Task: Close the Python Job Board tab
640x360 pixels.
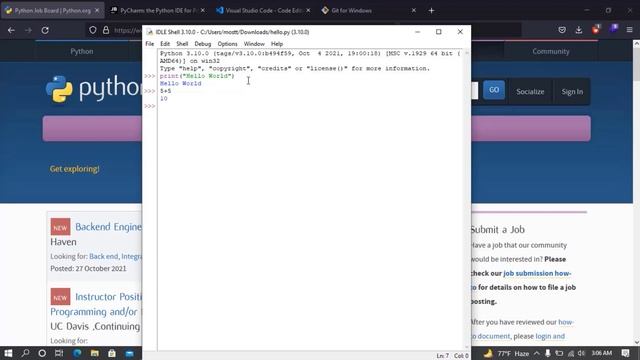Action: 97,11
